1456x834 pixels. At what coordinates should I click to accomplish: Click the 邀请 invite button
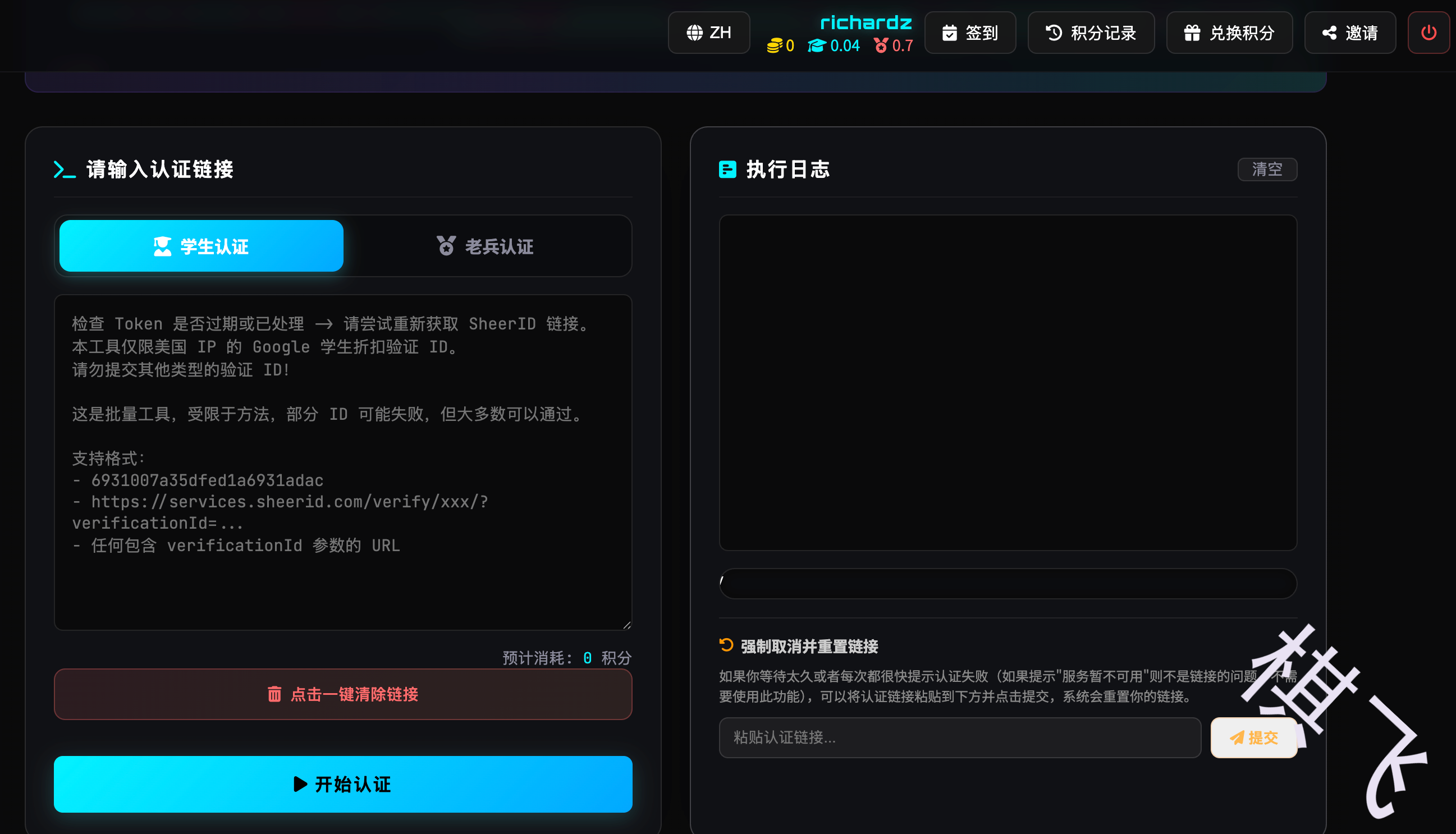pos(1349,33)
